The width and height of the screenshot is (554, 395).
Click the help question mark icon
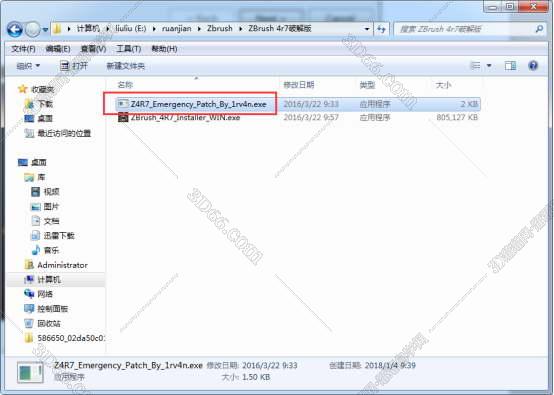[x=533, y=66]
